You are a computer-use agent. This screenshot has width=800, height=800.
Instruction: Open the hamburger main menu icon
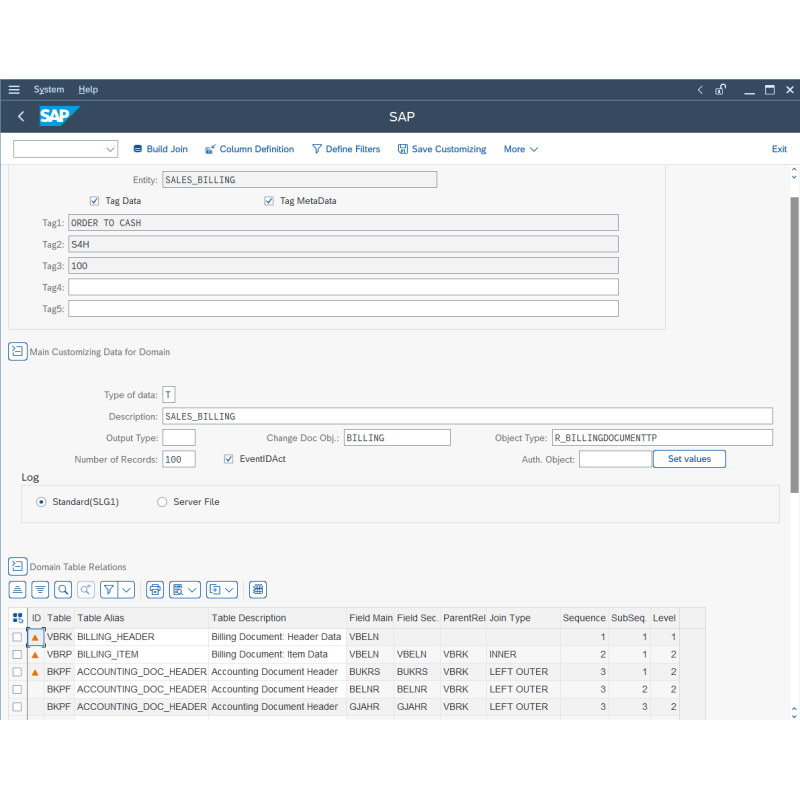[x=14, y=90]
